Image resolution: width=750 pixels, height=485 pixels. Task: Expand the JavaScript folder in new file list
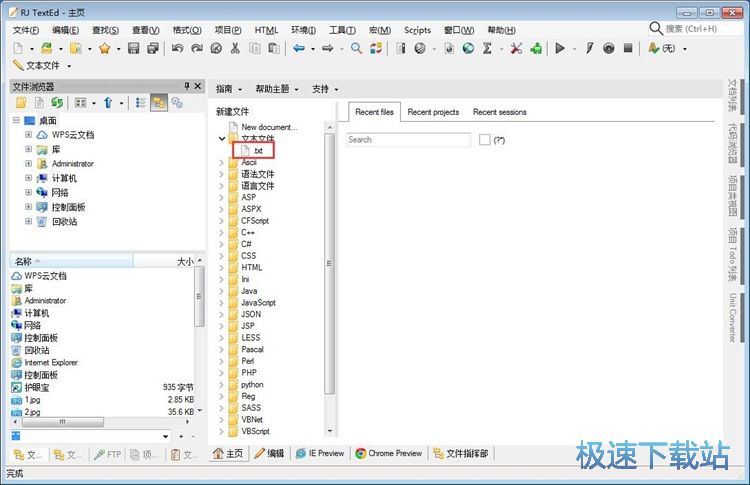pyautogui.click(x=222, y=302)
